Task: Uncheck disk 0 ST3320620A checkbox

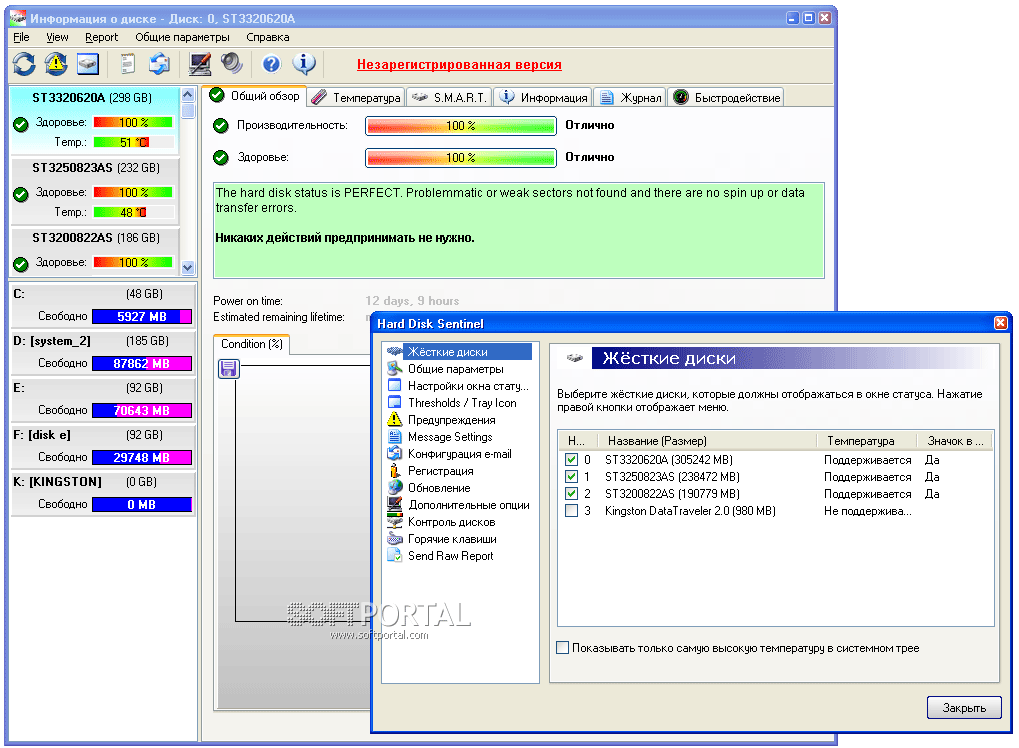Action: pyautogui.click(x=571, y=459)
